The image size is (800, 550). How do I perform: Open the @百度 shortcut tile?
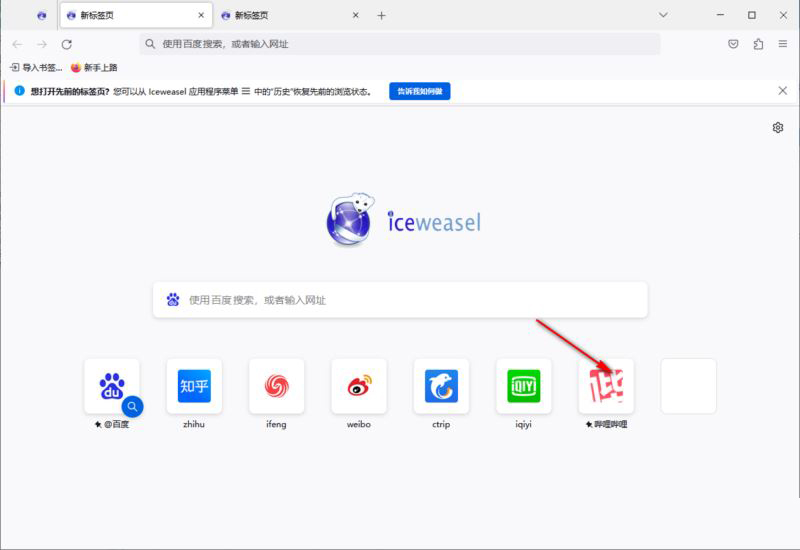[x=112, y=386]
